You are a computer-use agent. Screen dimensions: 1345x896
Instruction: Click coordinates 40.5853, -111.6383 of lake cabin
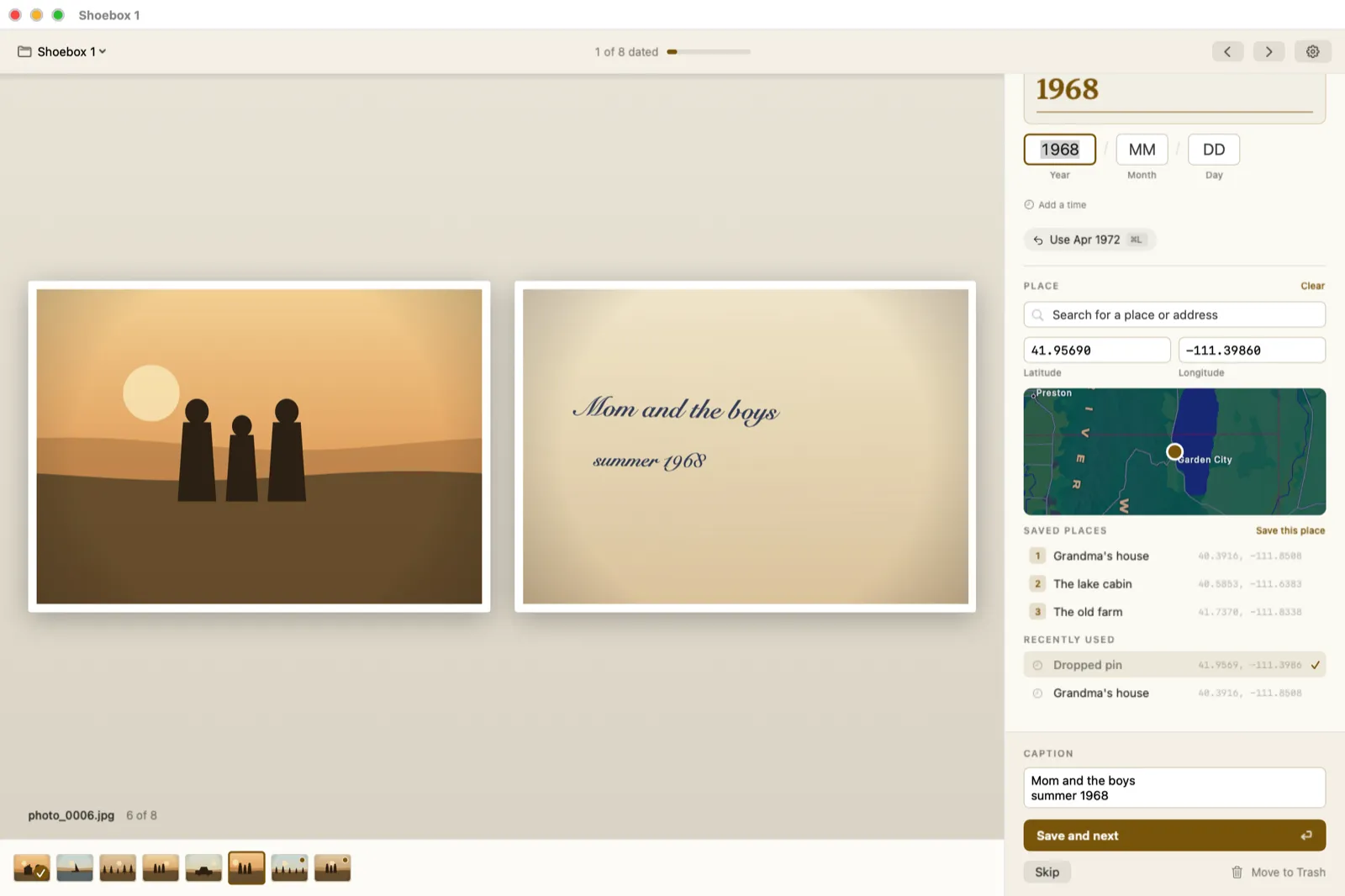pos(1249,584)
